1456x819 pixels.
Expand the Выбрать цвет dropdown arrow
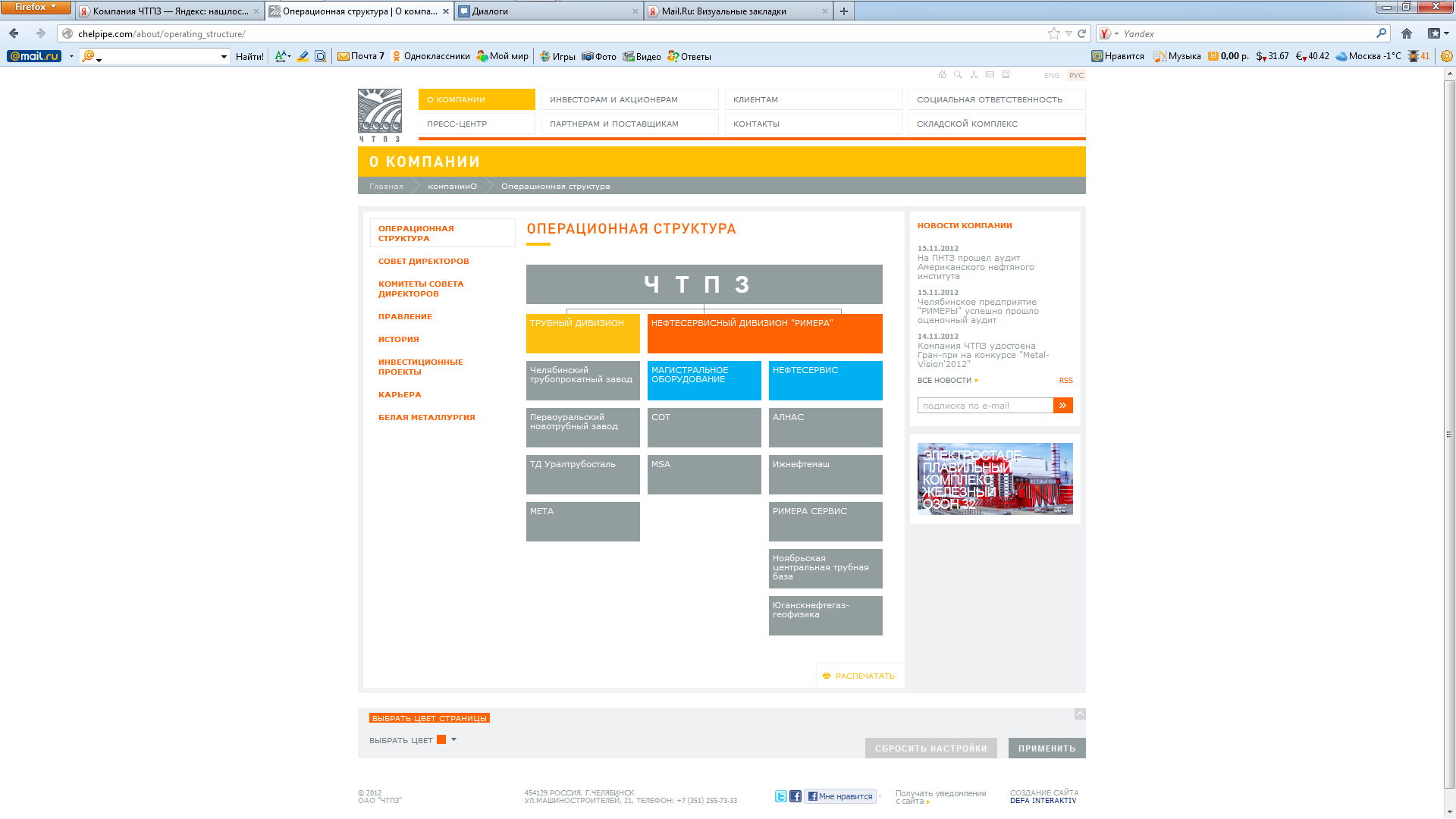[x=453, y=739]
